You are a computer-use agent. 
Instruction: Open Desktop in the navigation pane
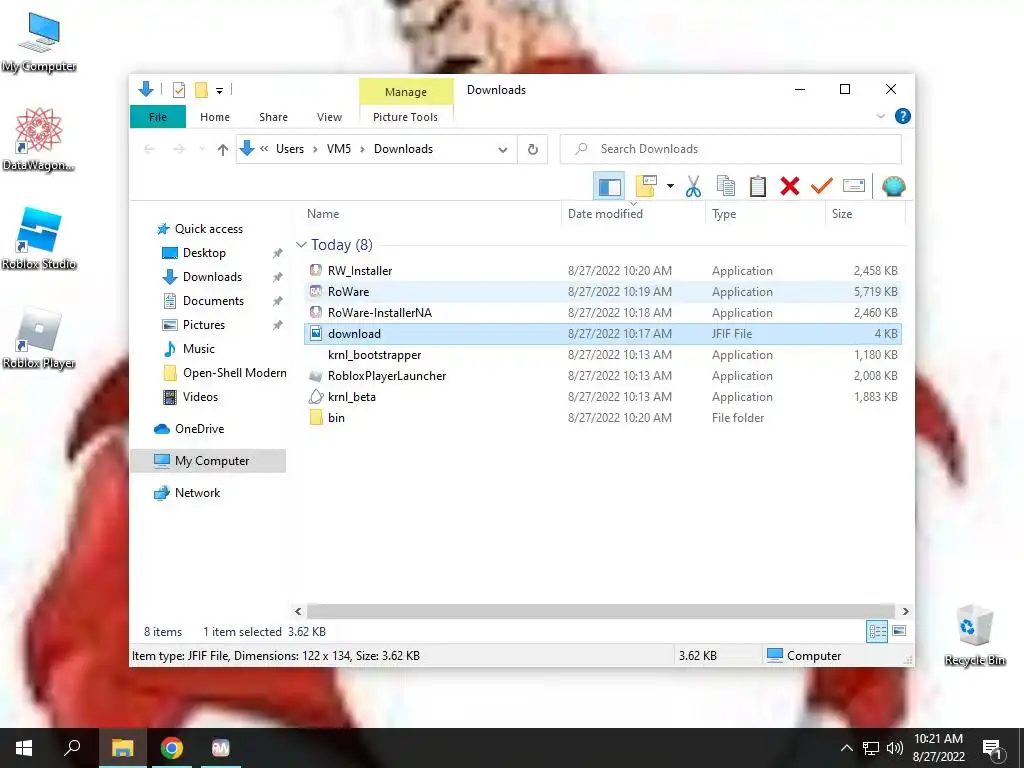(204, 253)
